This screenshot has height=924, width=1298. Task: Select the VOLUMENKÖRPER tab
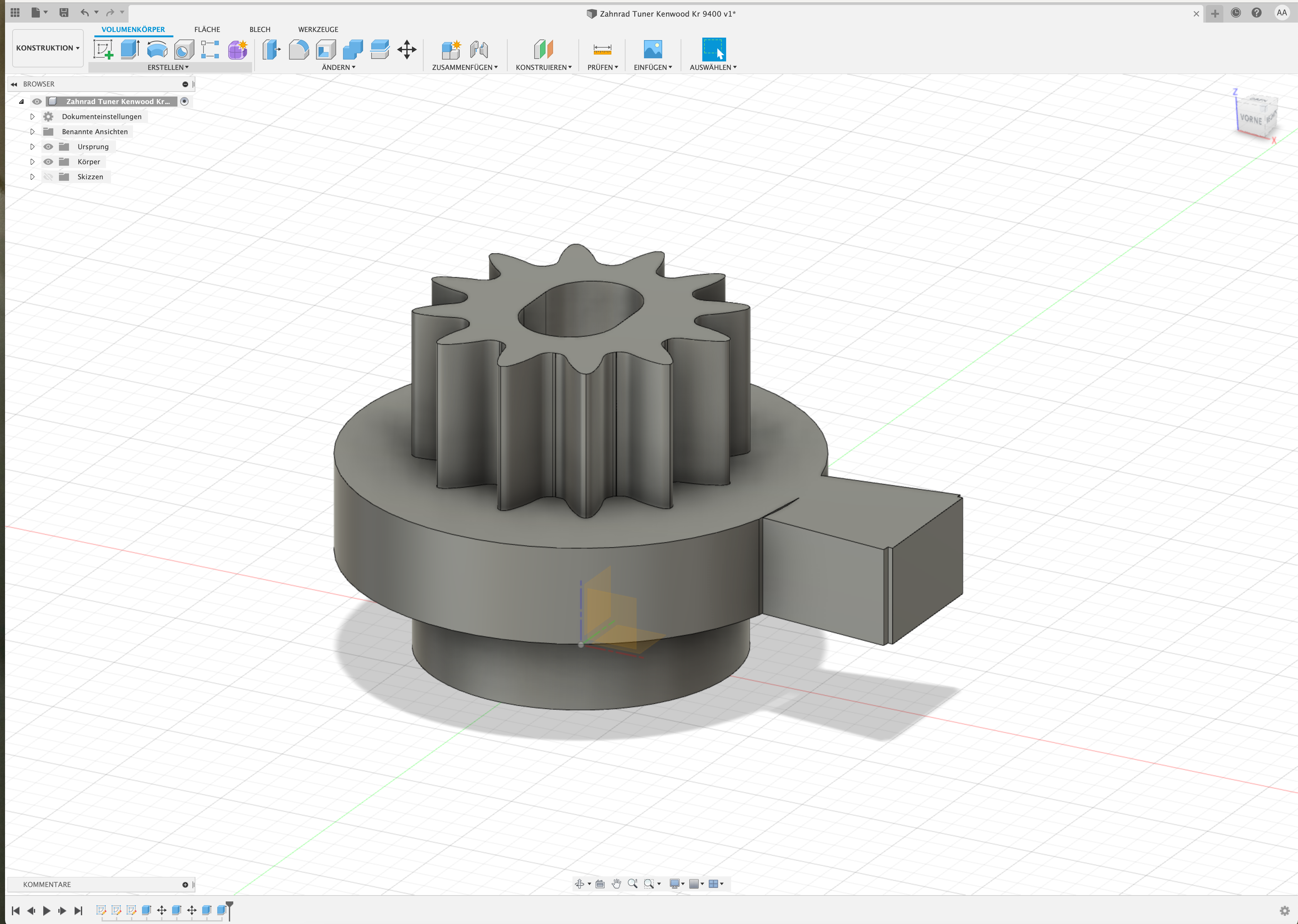tap(133, 29)
